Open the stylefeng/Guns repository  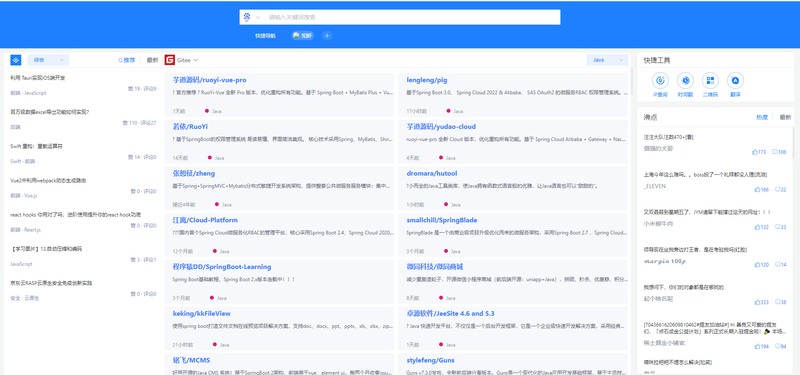[431, 360]
